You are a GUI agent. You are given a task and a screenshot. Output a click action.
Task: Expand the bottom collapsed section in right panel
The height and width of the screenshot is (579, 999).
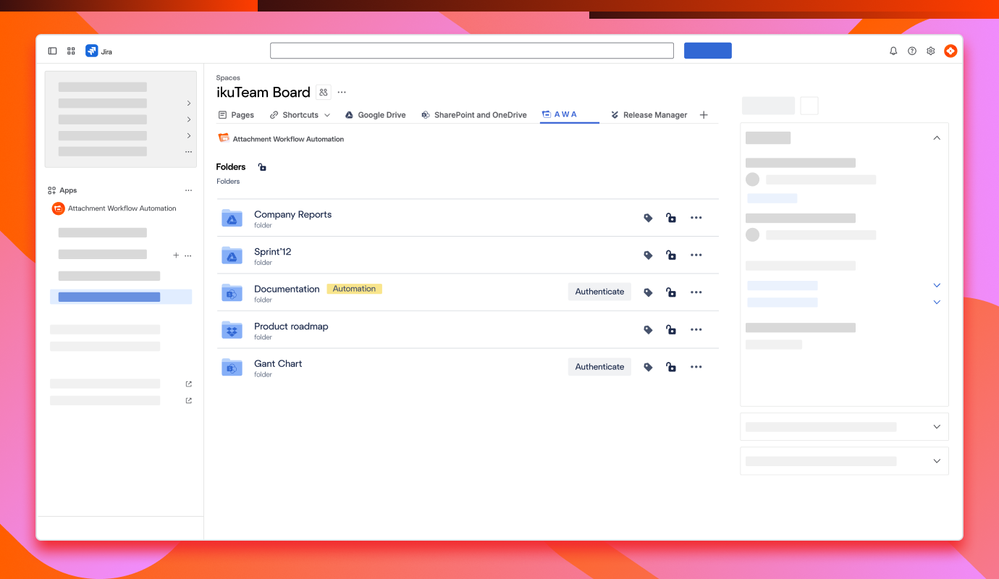937,461
